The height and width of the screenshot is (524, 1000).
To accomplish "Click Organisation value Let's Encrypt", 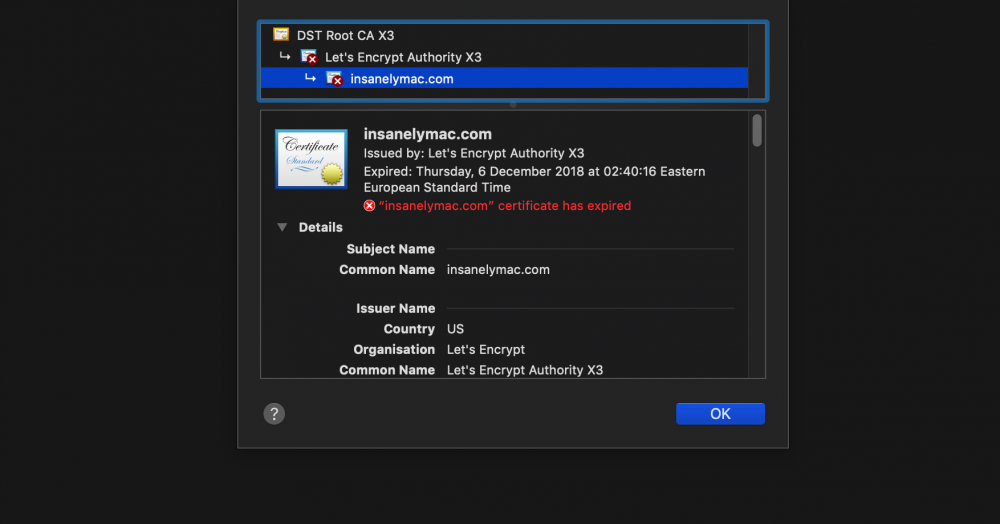I will 486,349.
